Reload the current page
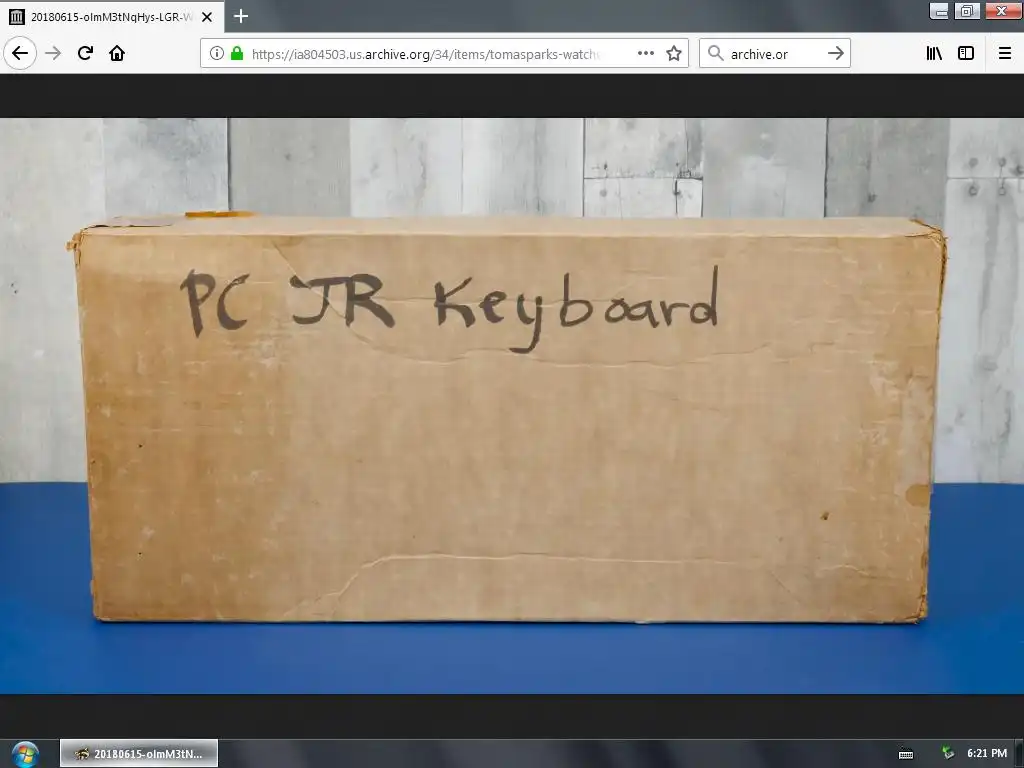 coord(85,54)
